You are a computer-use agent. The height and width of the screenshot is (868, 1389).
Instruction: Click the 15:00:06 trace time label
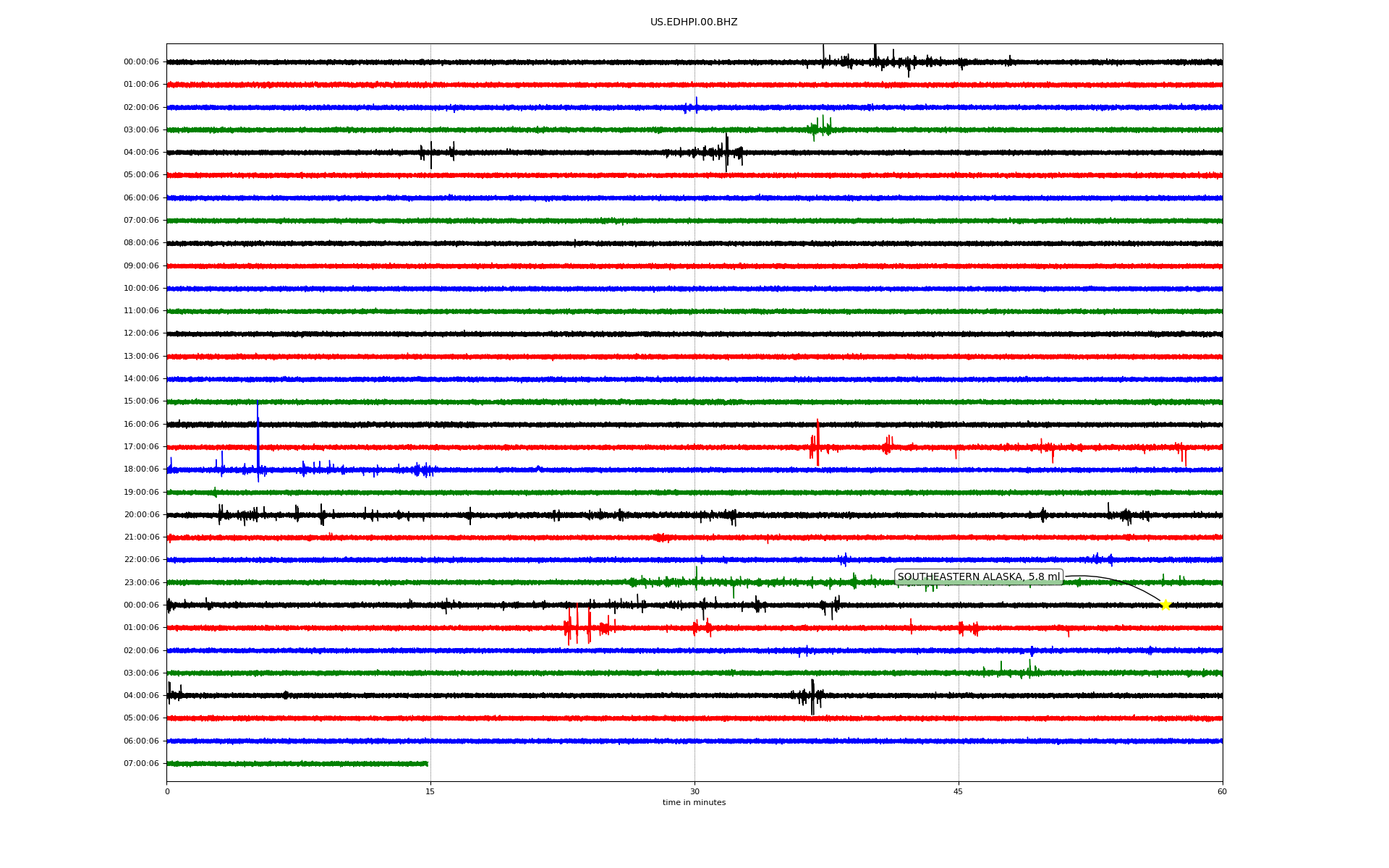pos(141,401)
